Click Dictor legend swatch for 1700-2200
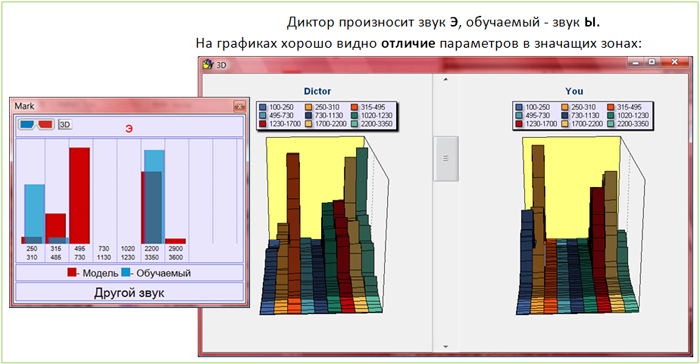 pos(309,124)
